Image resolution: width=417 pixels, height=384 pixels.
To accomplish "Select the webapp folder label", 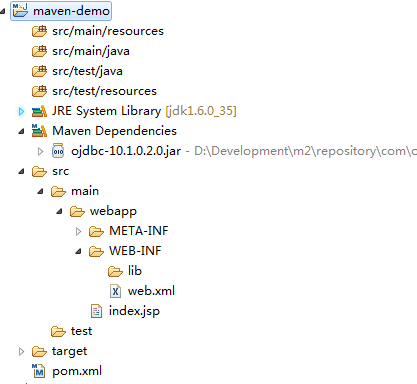I will [x=113, y=211].
